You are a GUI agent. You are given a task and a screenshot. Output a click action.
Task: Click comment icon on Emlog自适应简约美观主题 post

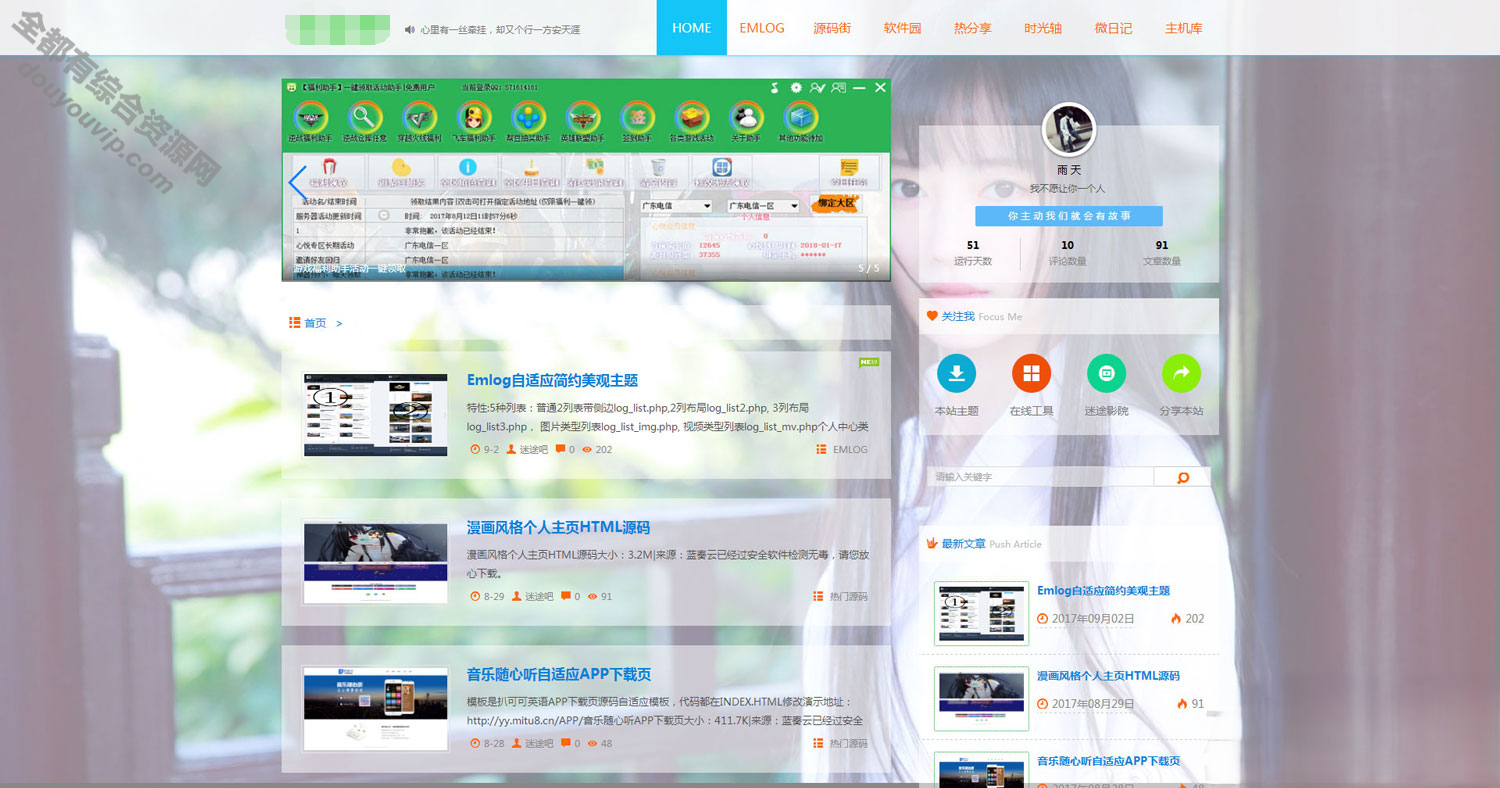click(x=560, y=449)
